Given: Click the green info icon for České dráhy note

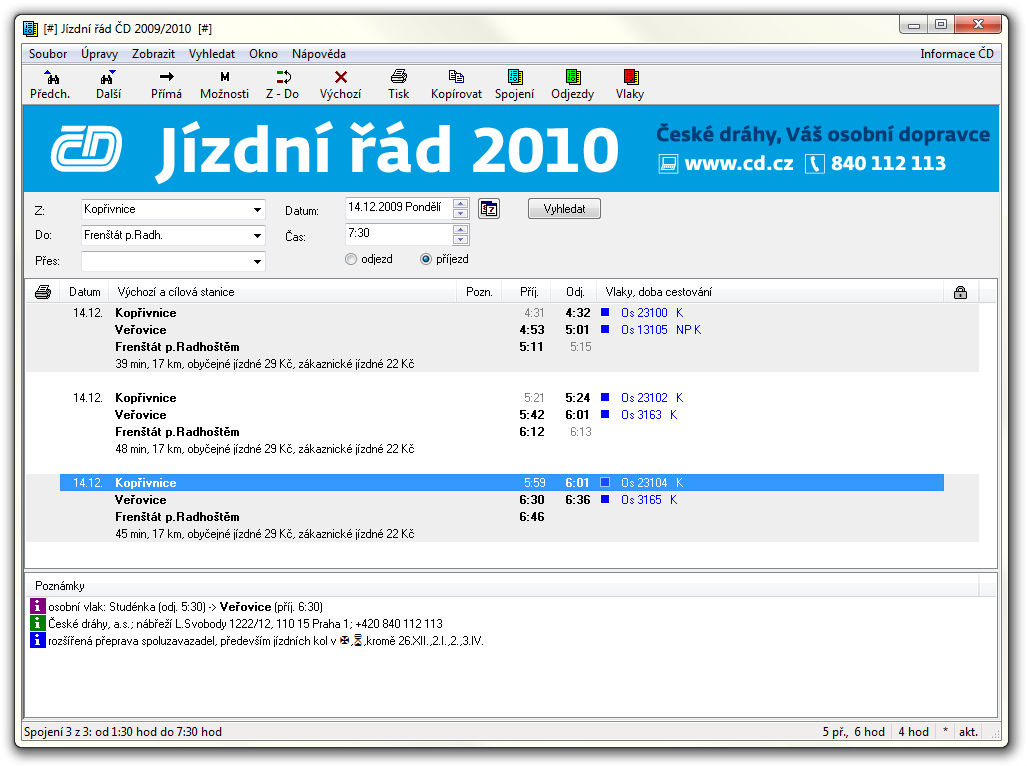Looking at the screenshot, I should [x=37, y=623].
